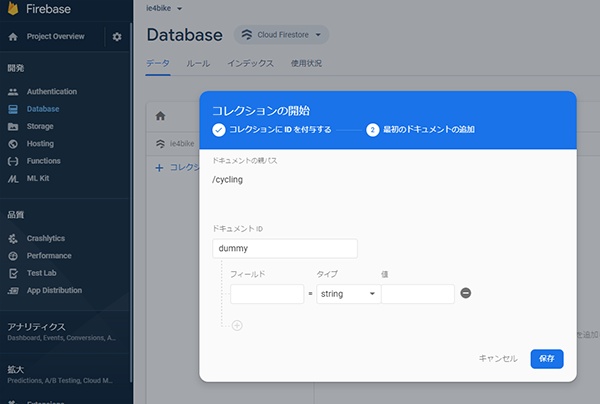This screenshot has width=600, height=404.
Task: Click the Performance icon
Action: click(13, 256)
